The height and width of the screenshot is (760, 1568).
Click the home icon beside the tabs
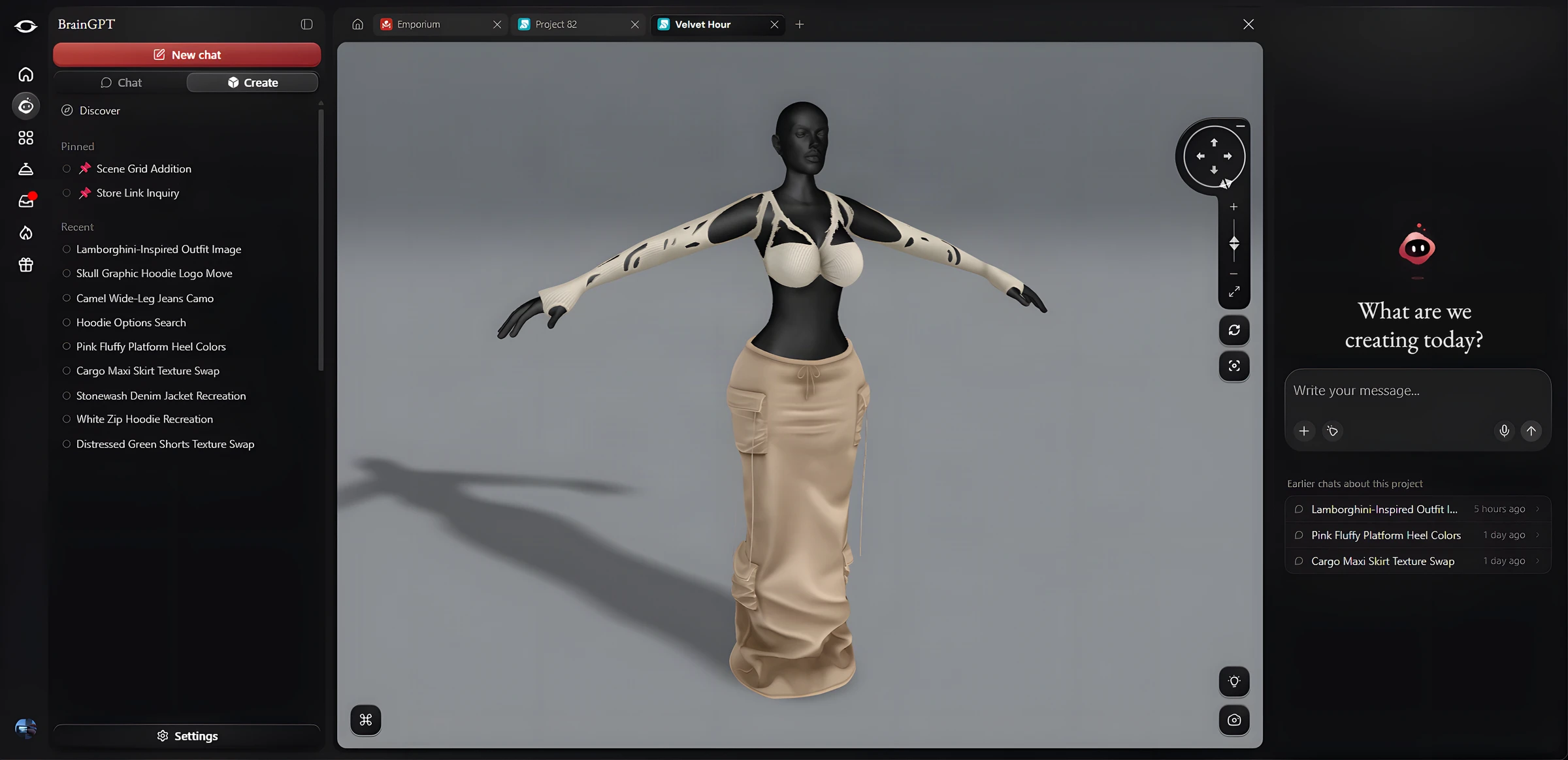coord(357,24)
